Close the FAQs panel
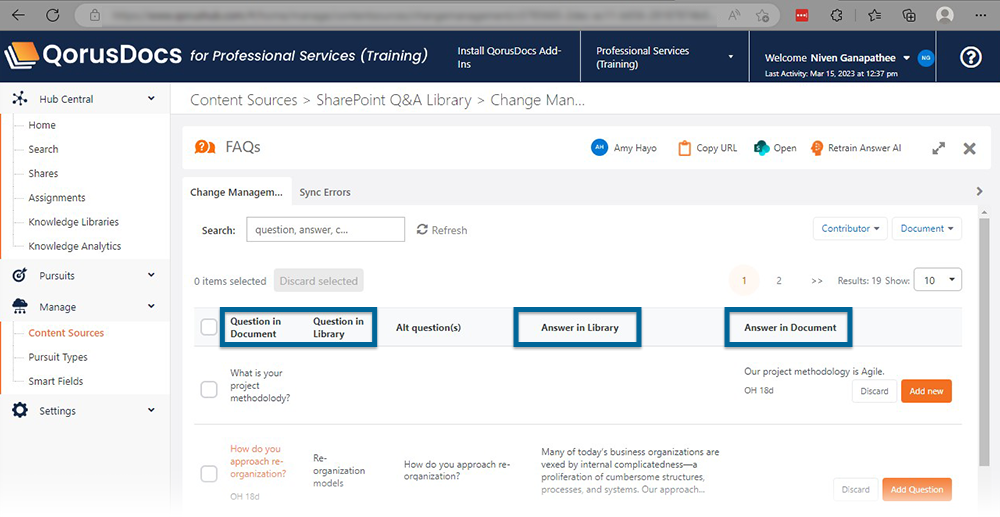The height and width of the screenshot is (517, 1000). (969, 149)
